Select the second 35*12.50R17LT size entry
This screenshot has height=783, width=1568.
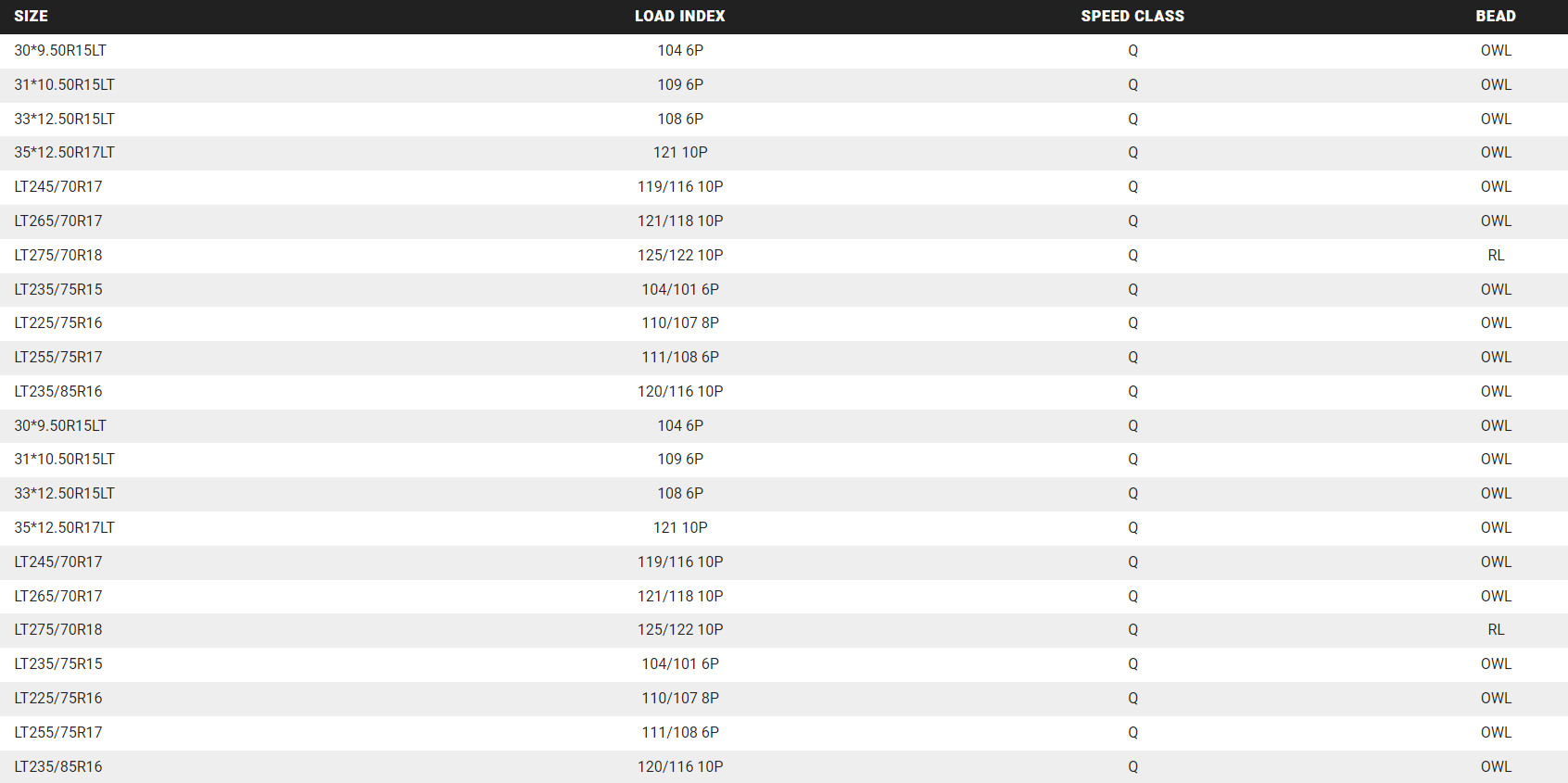click(x=64, y=527)
